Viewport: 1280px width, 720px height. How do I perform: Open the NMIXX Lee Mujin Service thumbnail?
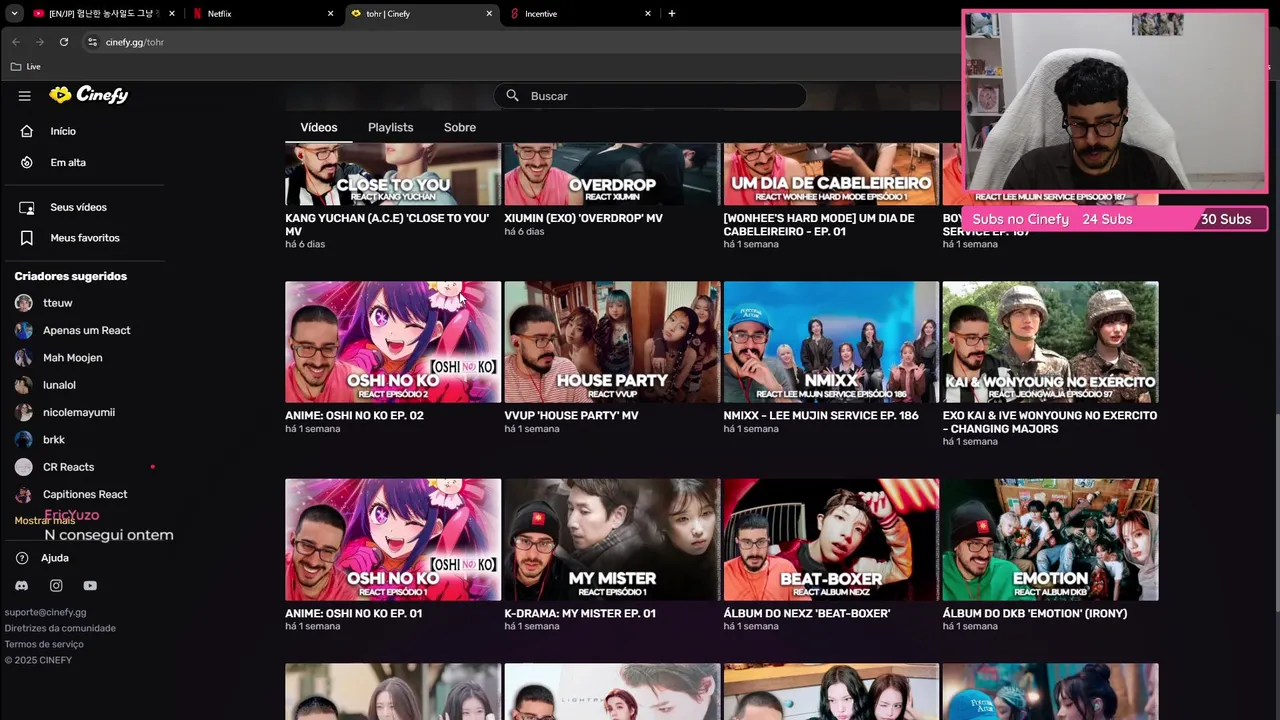click(831, 342)
